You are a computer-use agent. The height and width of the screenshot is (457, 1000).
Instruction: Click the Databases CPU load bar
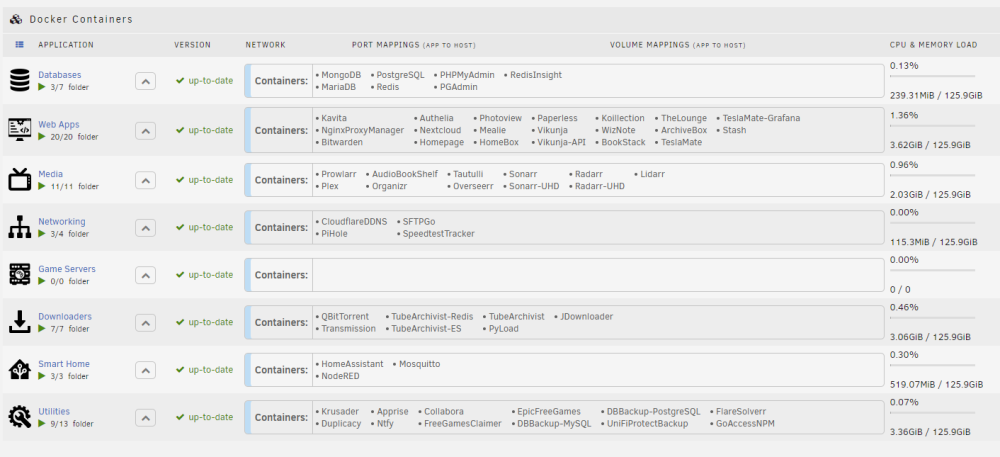(x=932, y=76)
